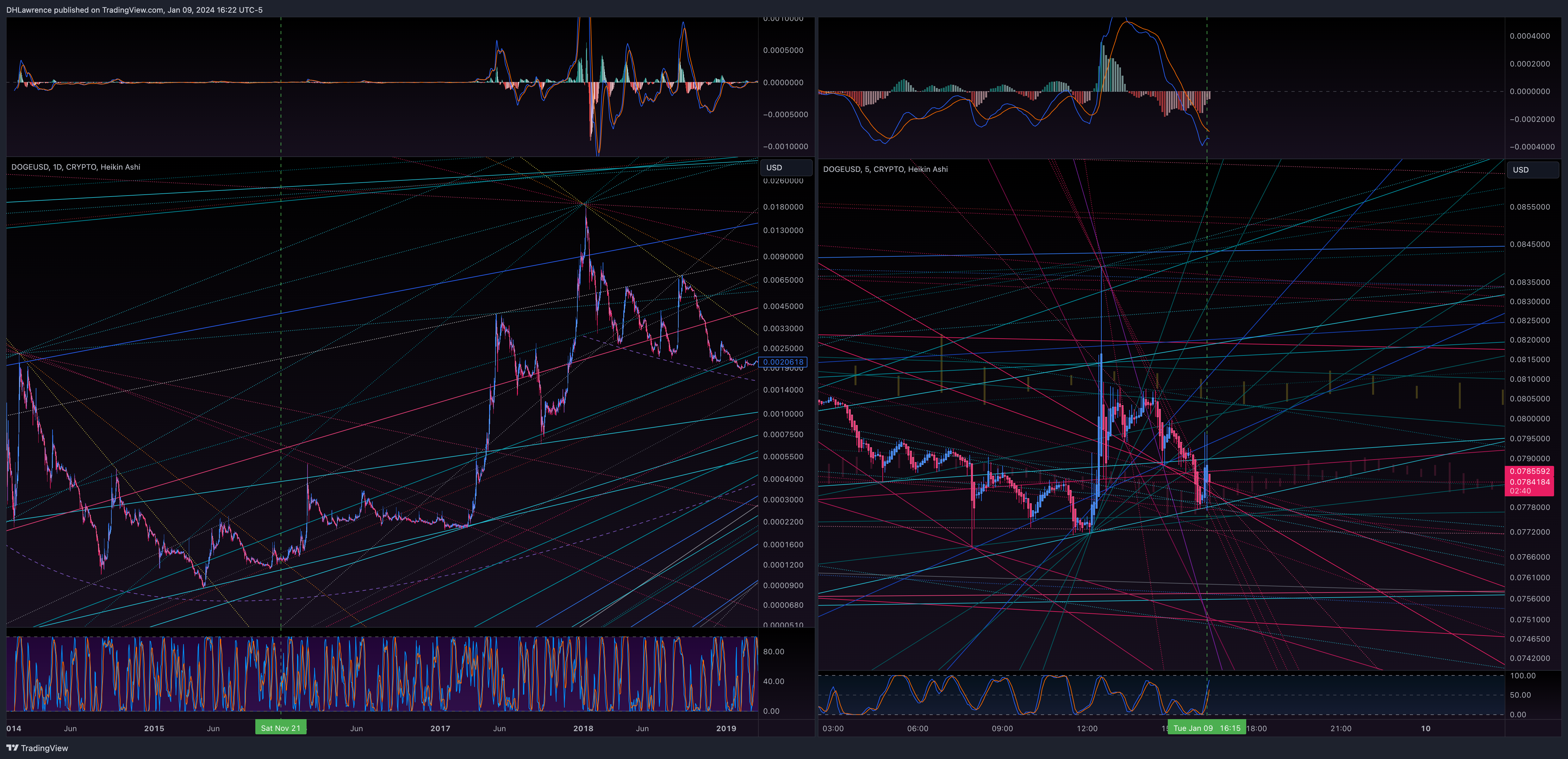Click the 0.0180000 price axis value
The height and width of the screenshot is (759, 1568).
pos(783,207)
